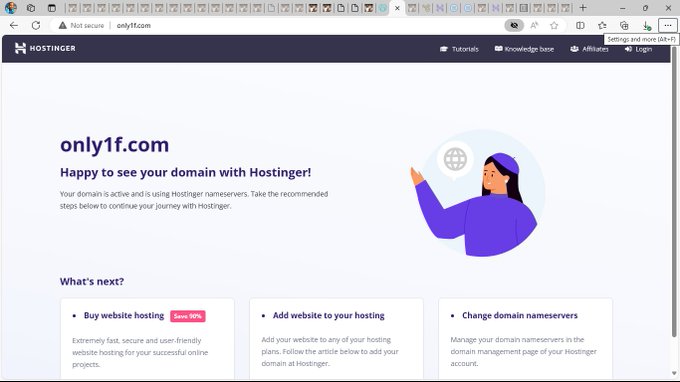Click the Save 90% badge
680x382 pixels.
pyautogui.click(x=188, y=316)
